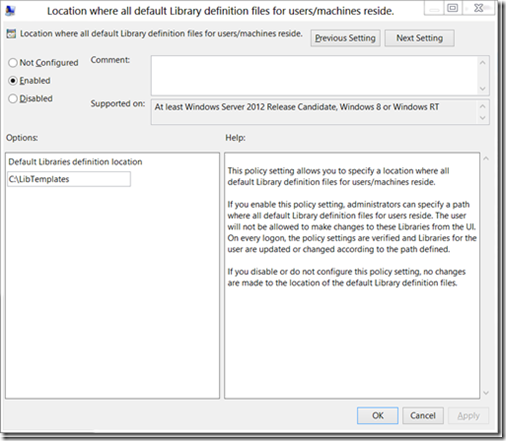The image size is (506, 441).
Task: Click inside the Comment text area
Action: tap(315, 76)
